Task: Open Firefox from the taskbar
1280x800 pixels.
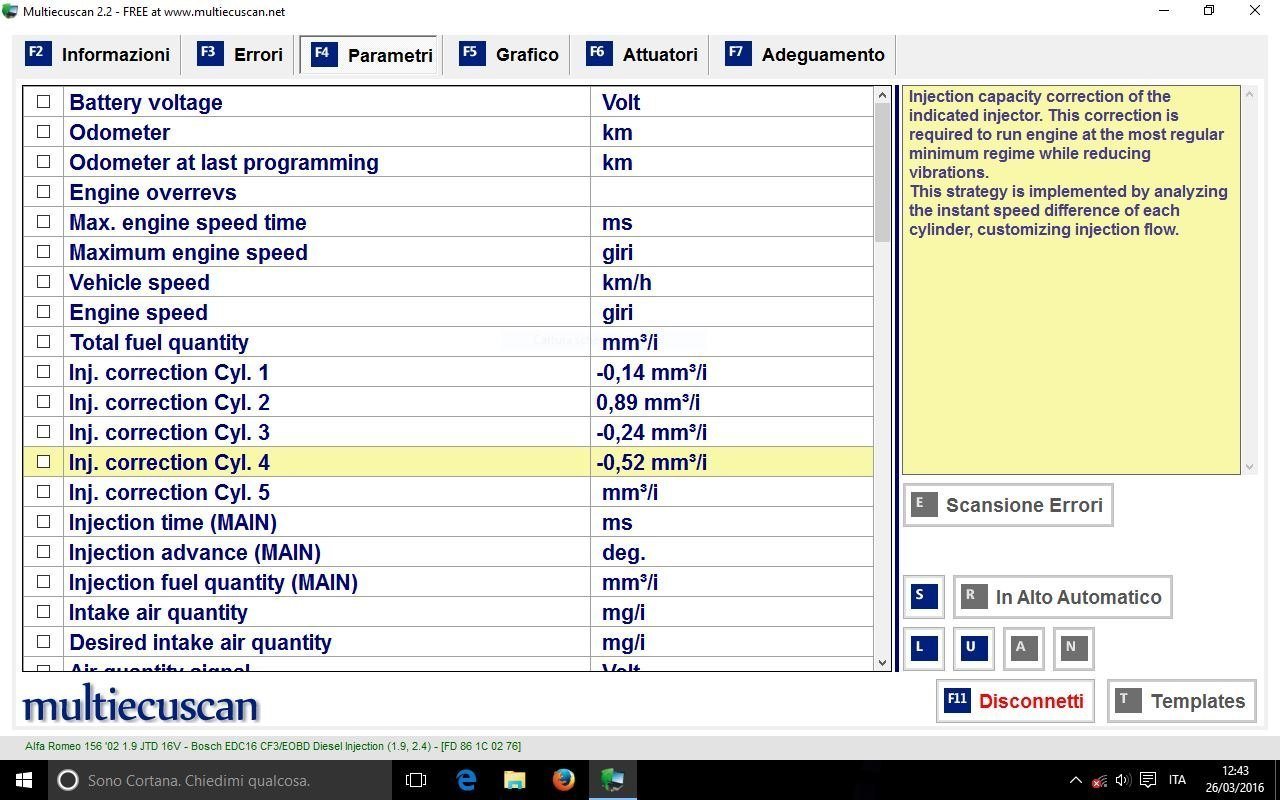Action: (x=564, y=780)
